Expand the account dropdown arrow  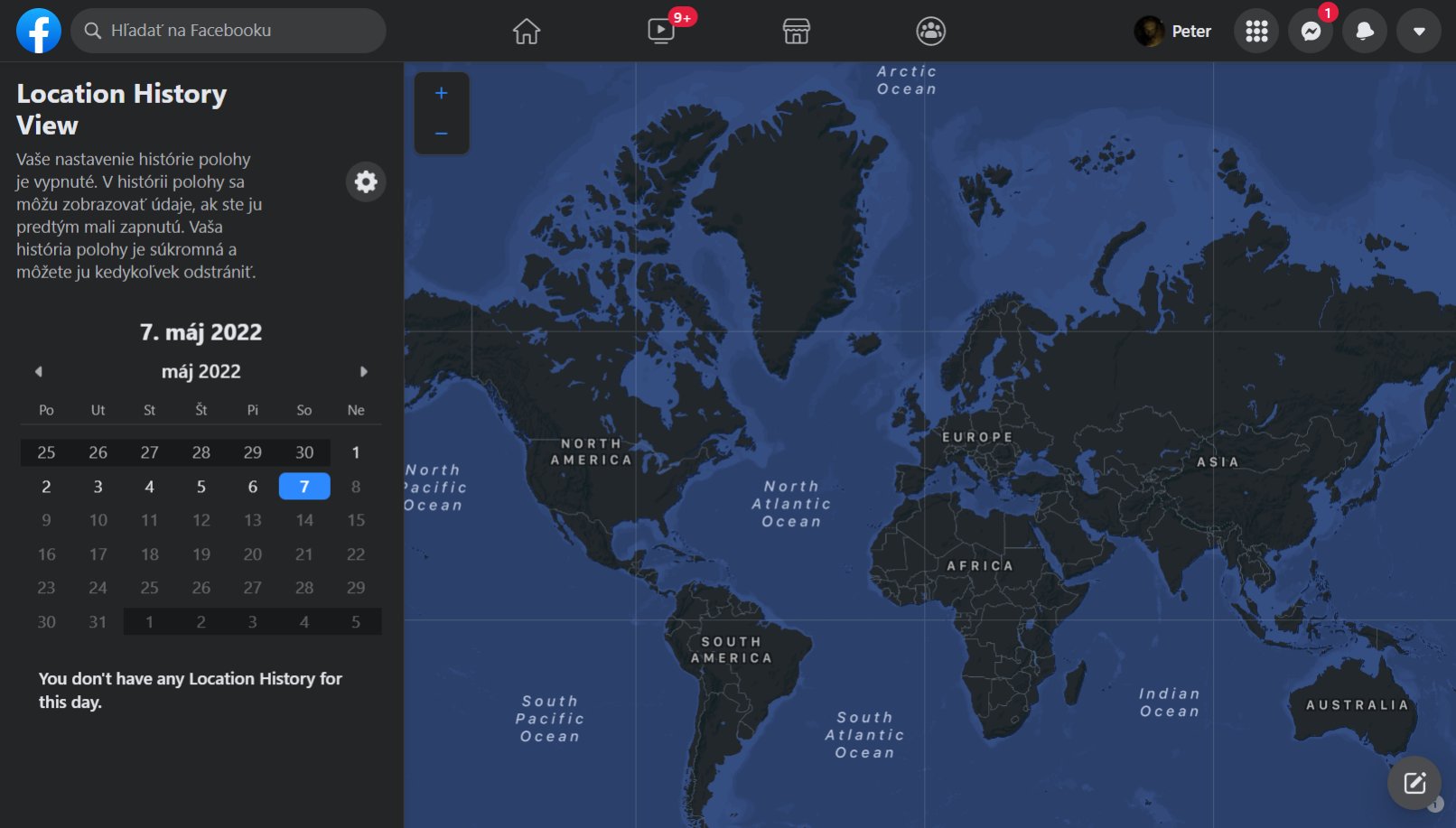click(1419, 31)
